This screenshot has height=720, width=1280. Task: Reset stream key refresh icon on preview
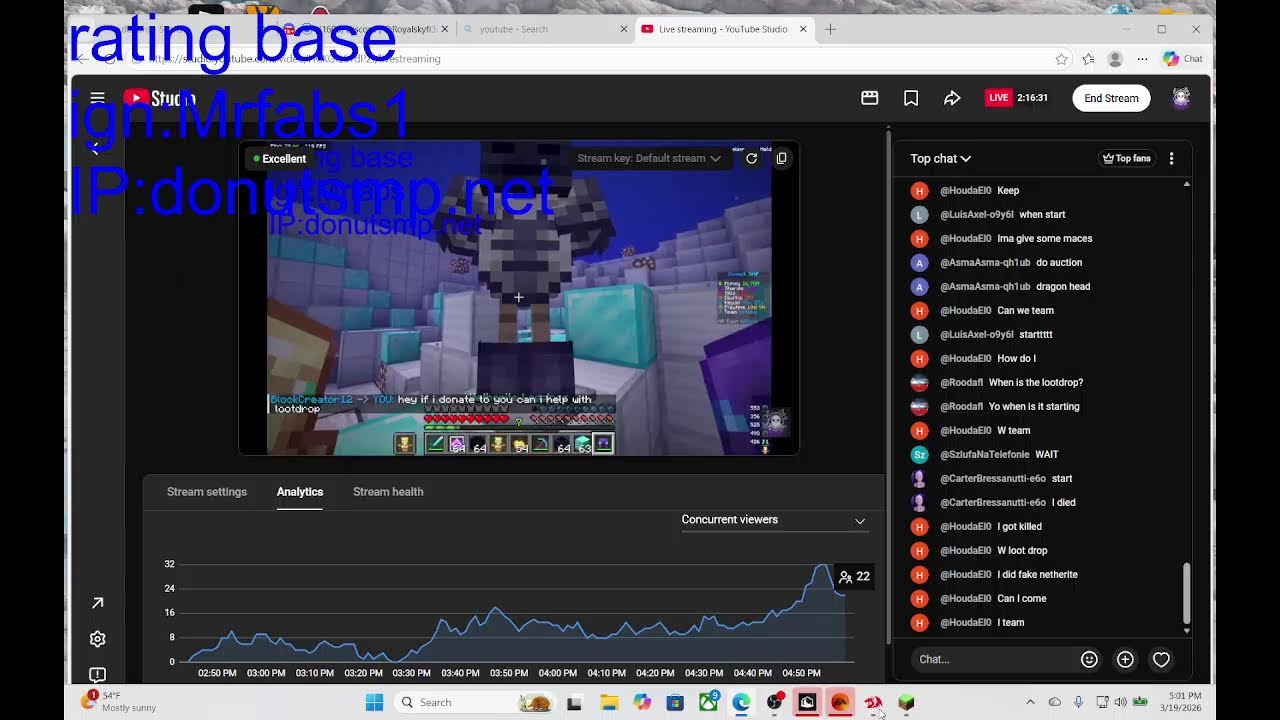(x=751, y=158)
